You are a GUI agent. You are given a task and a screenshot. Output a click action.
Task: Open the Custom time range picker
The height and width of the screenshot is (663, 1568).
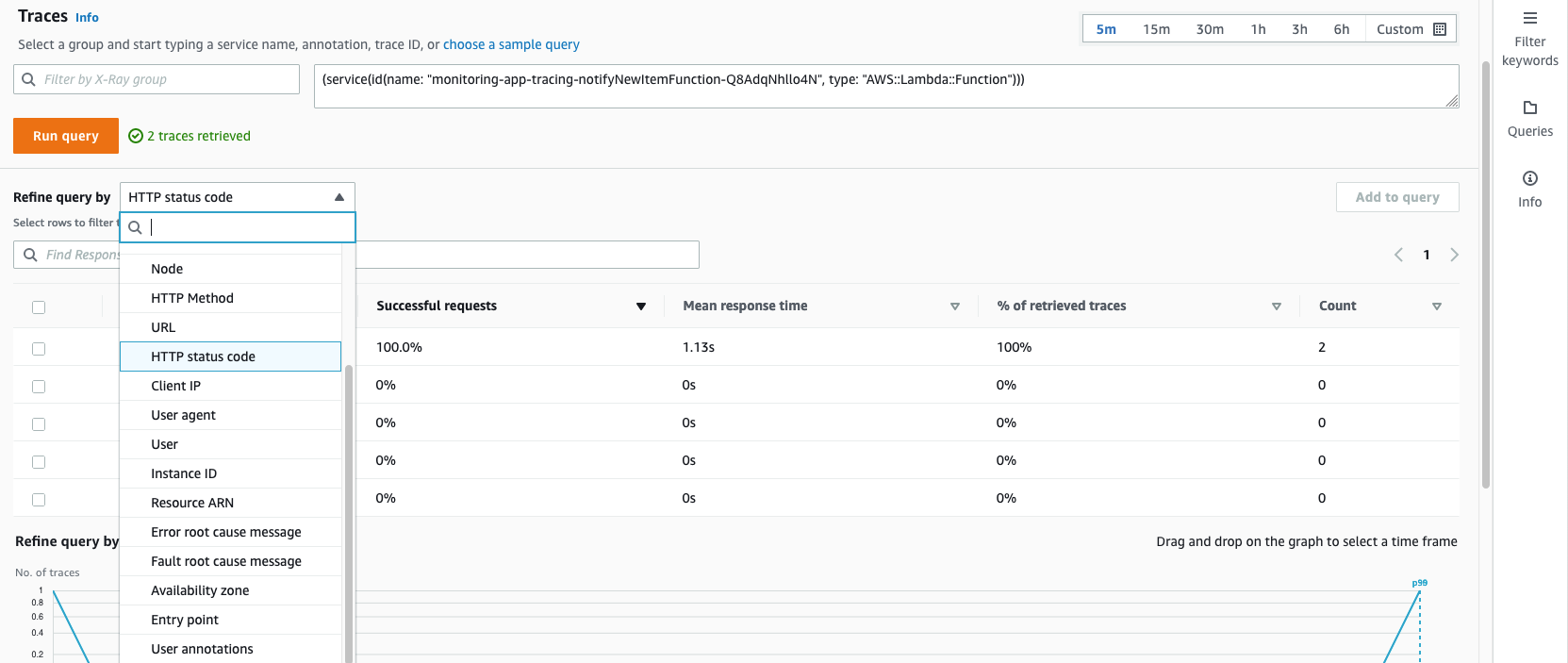tap(1411, 29)
